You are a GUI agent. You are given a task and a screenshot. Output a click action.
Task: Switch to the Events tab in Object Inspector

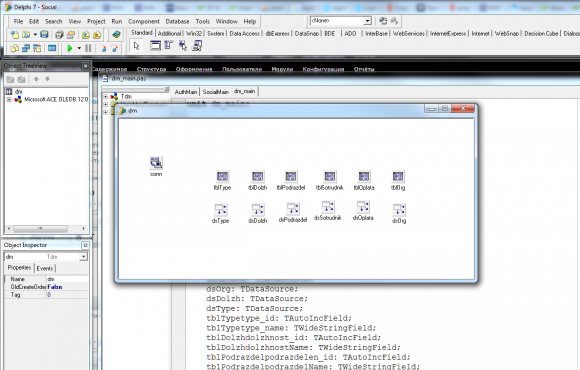45,268
